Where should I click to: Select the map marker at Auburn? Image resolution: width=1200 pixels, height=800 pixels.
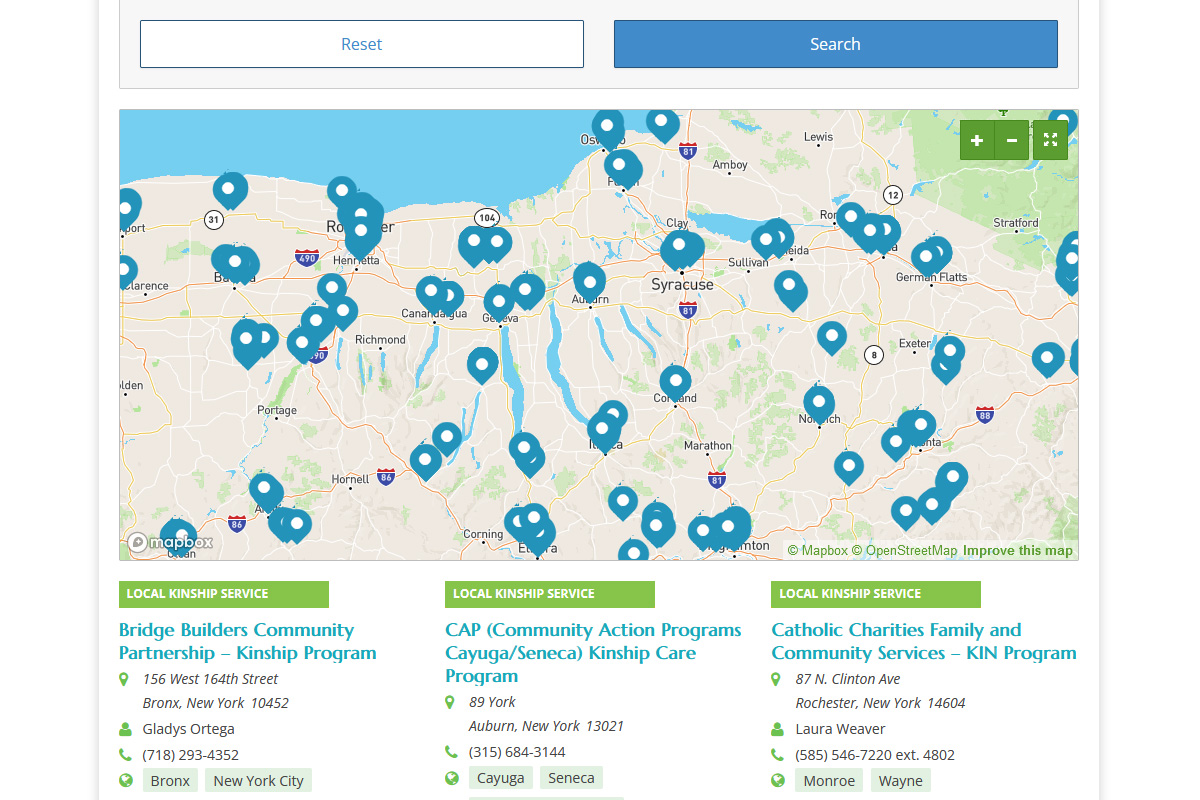coord(589,280)
